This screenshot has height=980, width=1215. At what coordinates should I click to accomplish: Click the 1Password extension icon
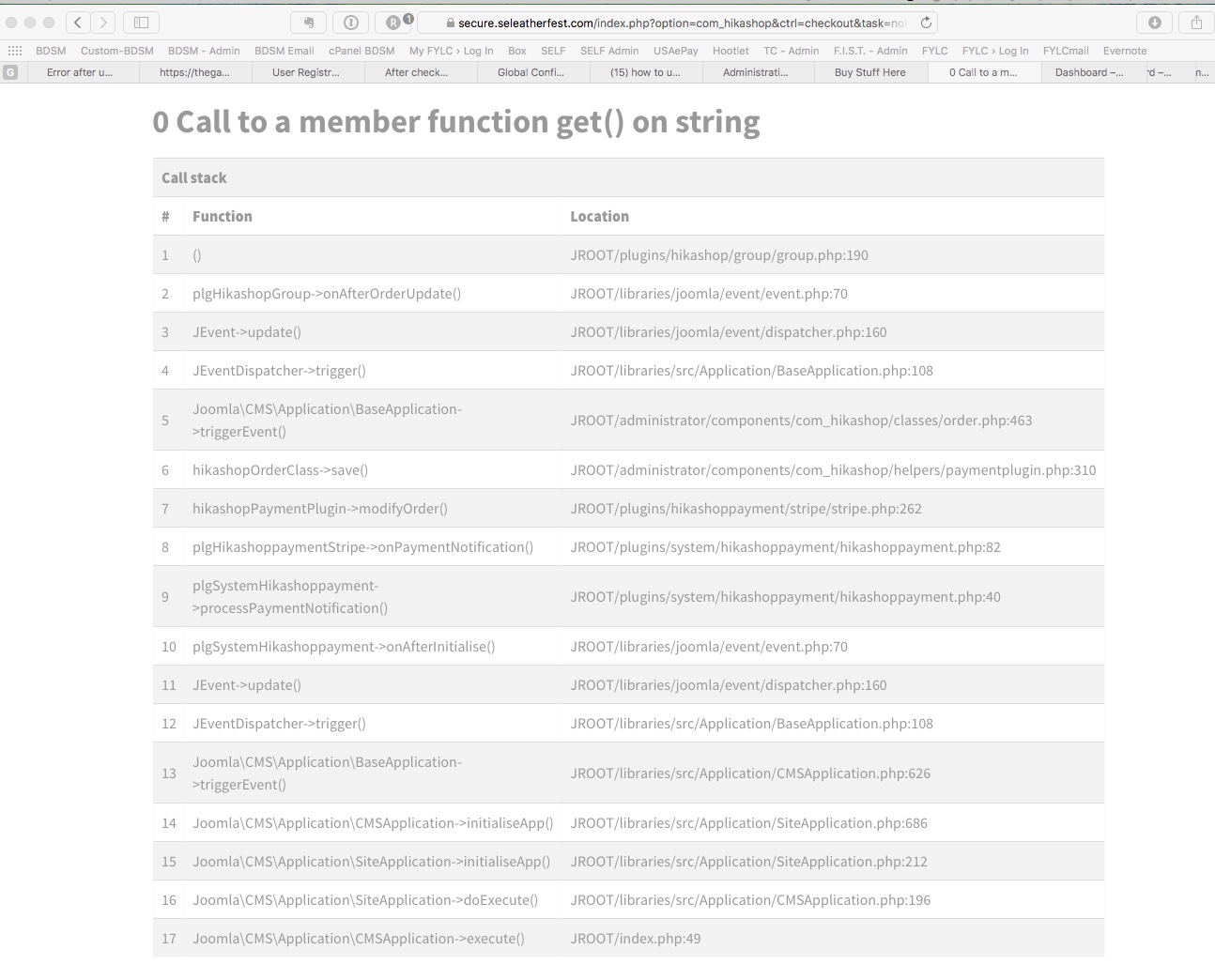coord(351,23)
